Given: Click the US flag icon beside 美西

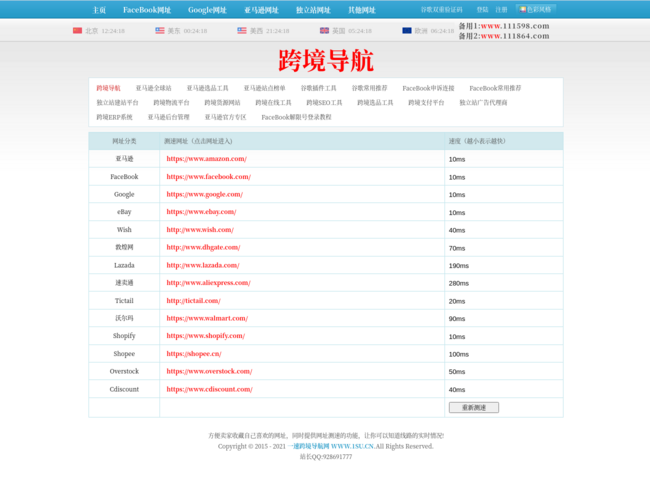Looking at the screenshot, I should [242, 31].
